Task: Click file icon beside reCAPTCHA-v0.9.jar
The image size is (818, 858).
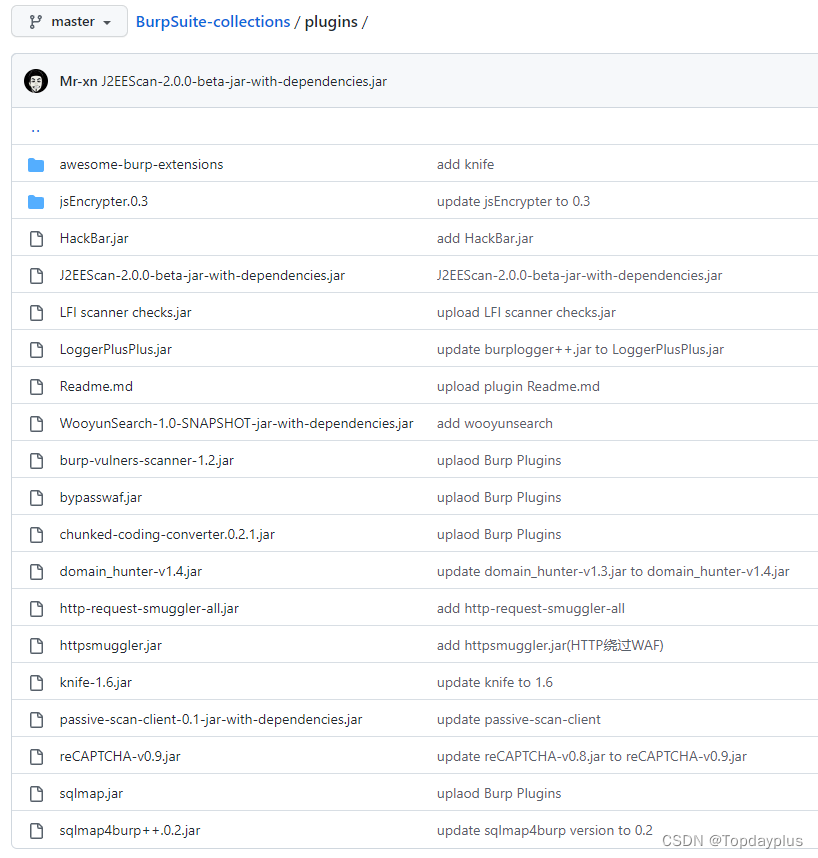Action: 37,757
